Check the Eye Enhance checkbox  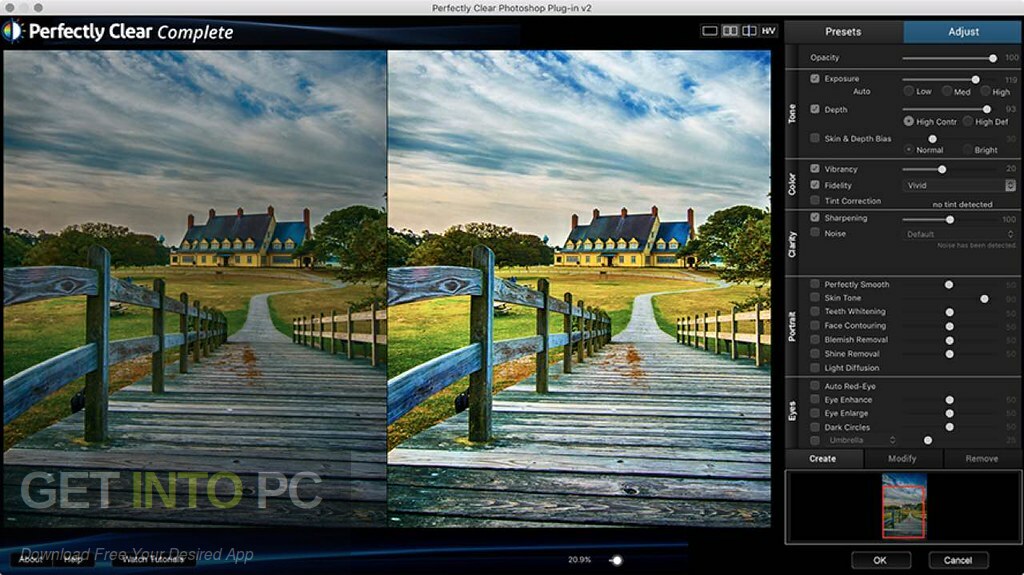click(x=815, y=399)
